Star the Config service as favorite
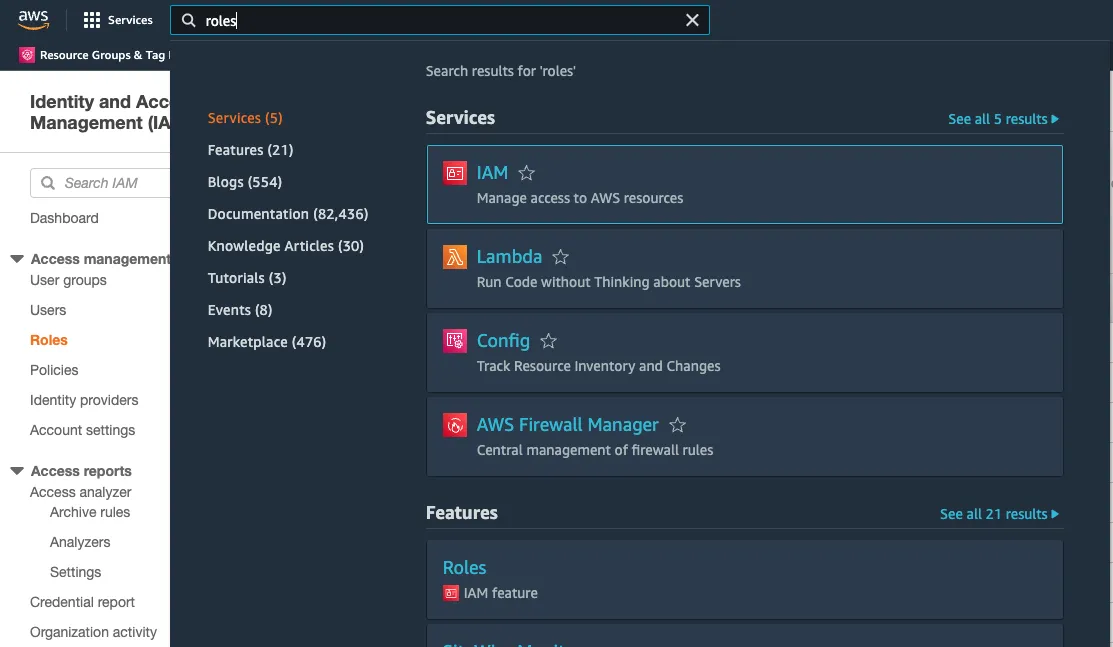 click(x=549, y=341)
